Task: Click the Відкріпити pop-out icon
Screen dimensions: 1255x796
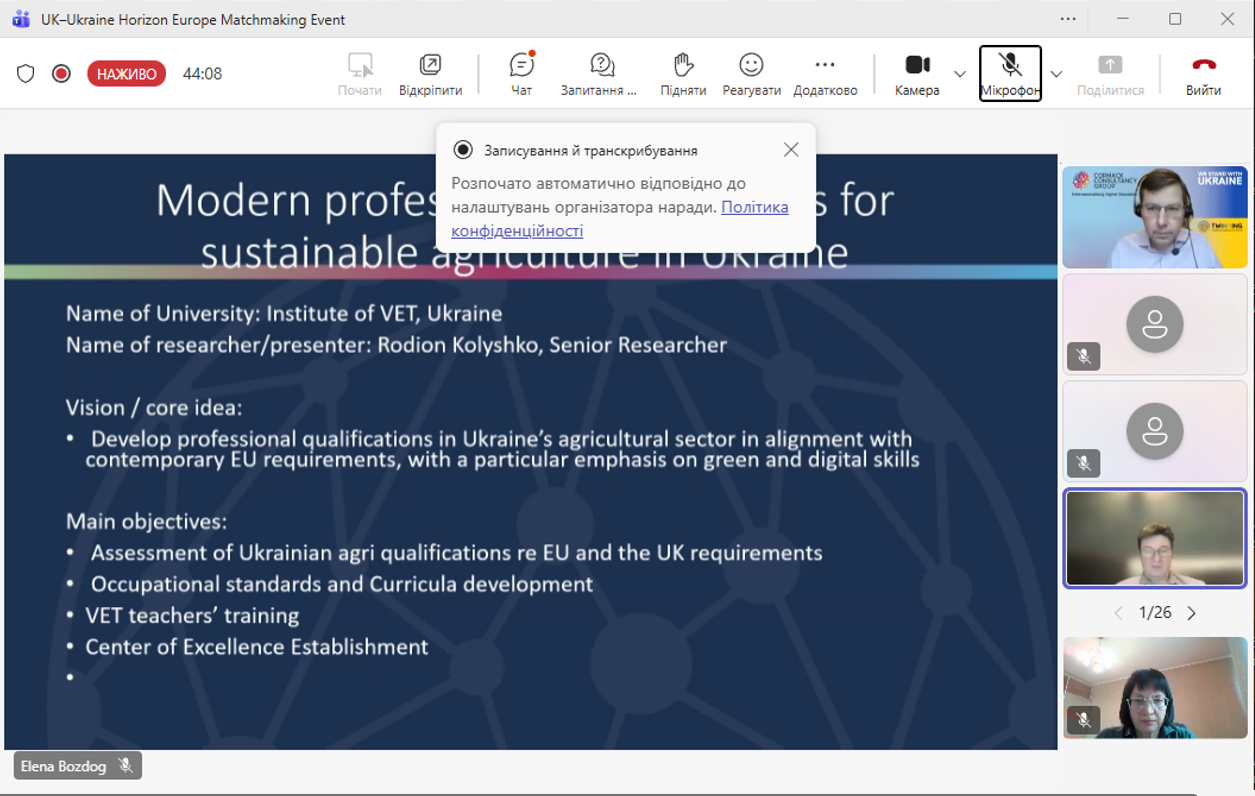Action: click(x=430, y=74)
